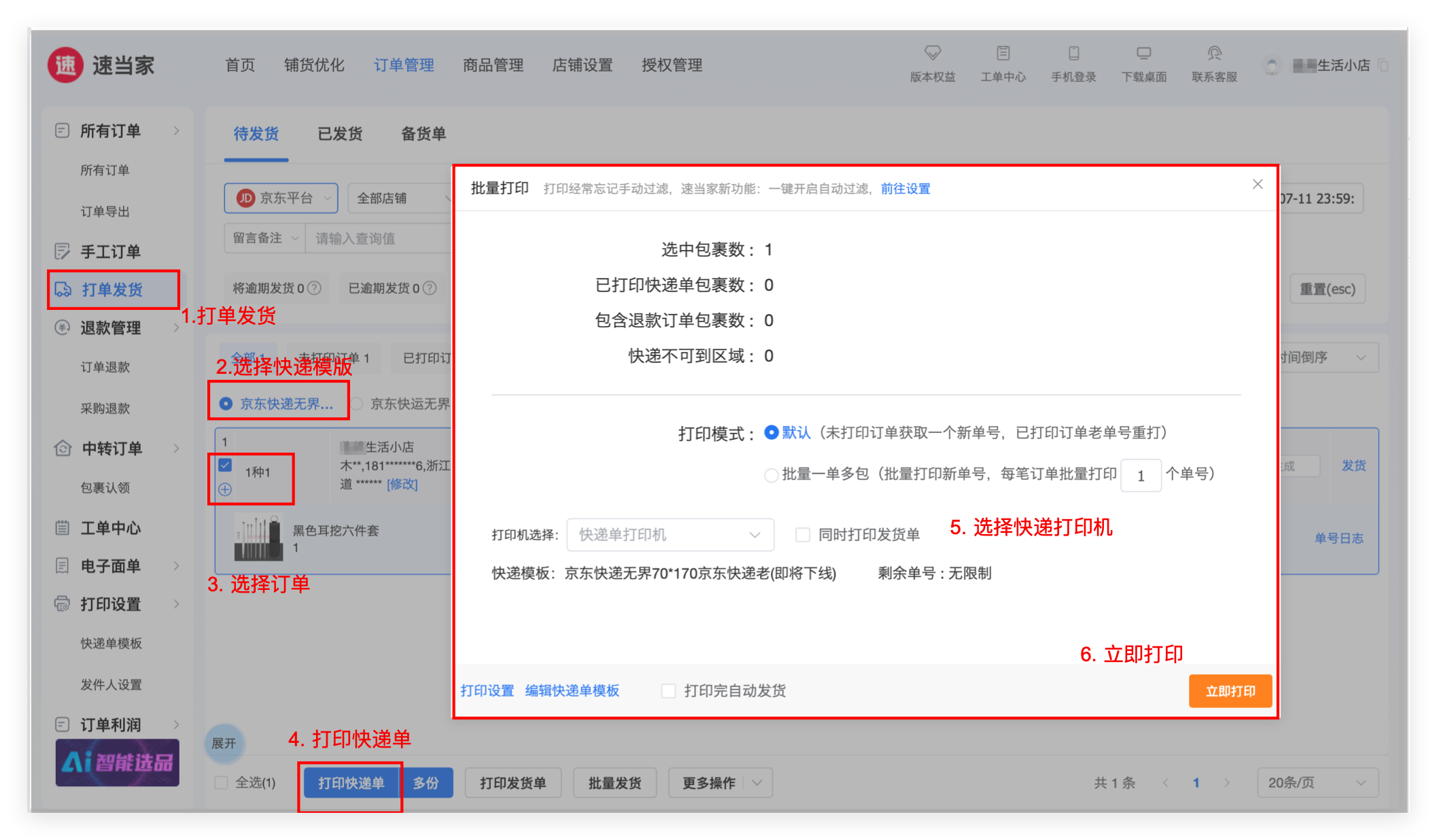1437x840 pixels.
Task: Check 打印完自动发货 option
Action: point(669,691)
